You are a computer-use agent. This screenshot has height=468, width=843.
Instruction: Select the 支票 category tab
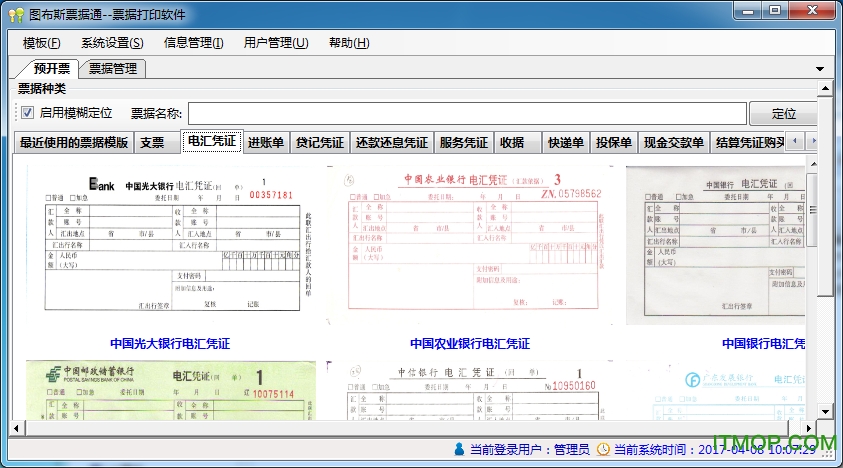tap(152, 142)
